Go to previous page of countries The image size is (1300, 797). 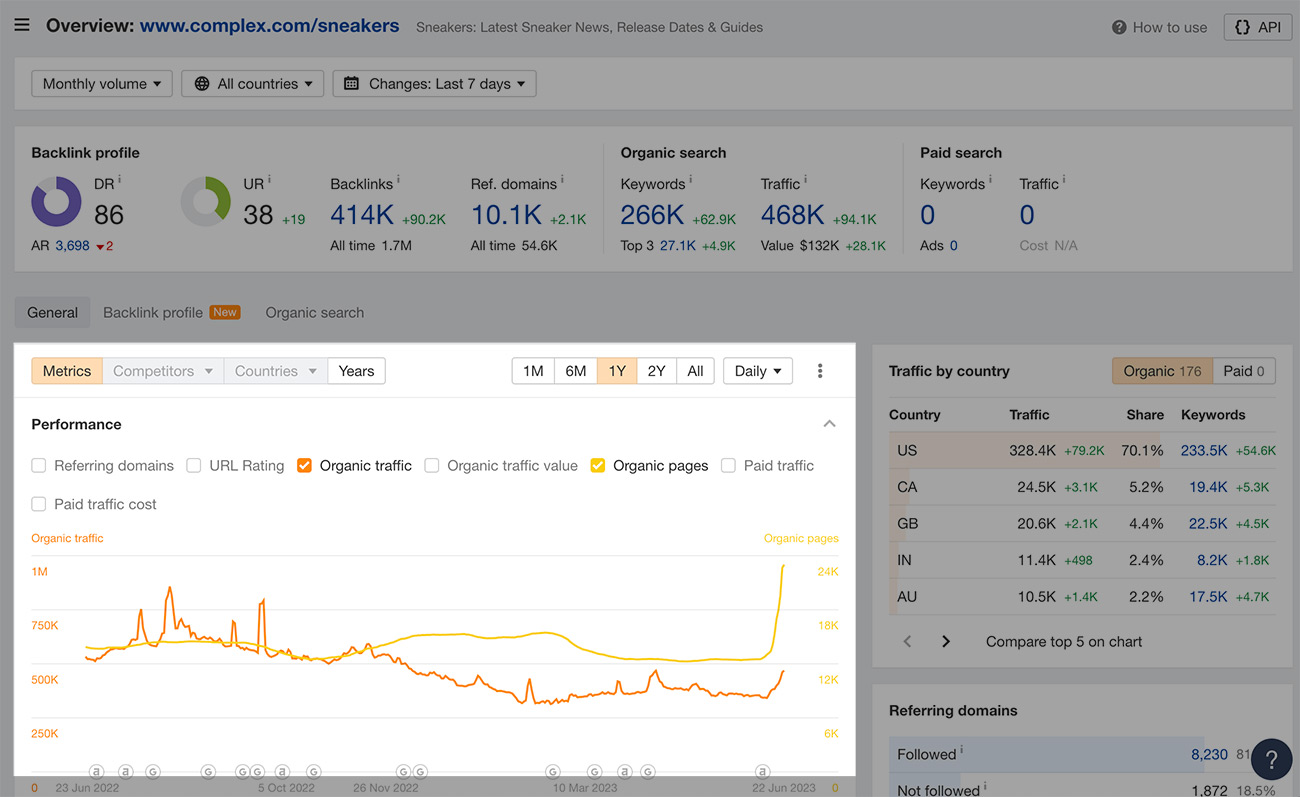[x=907, y=642]
